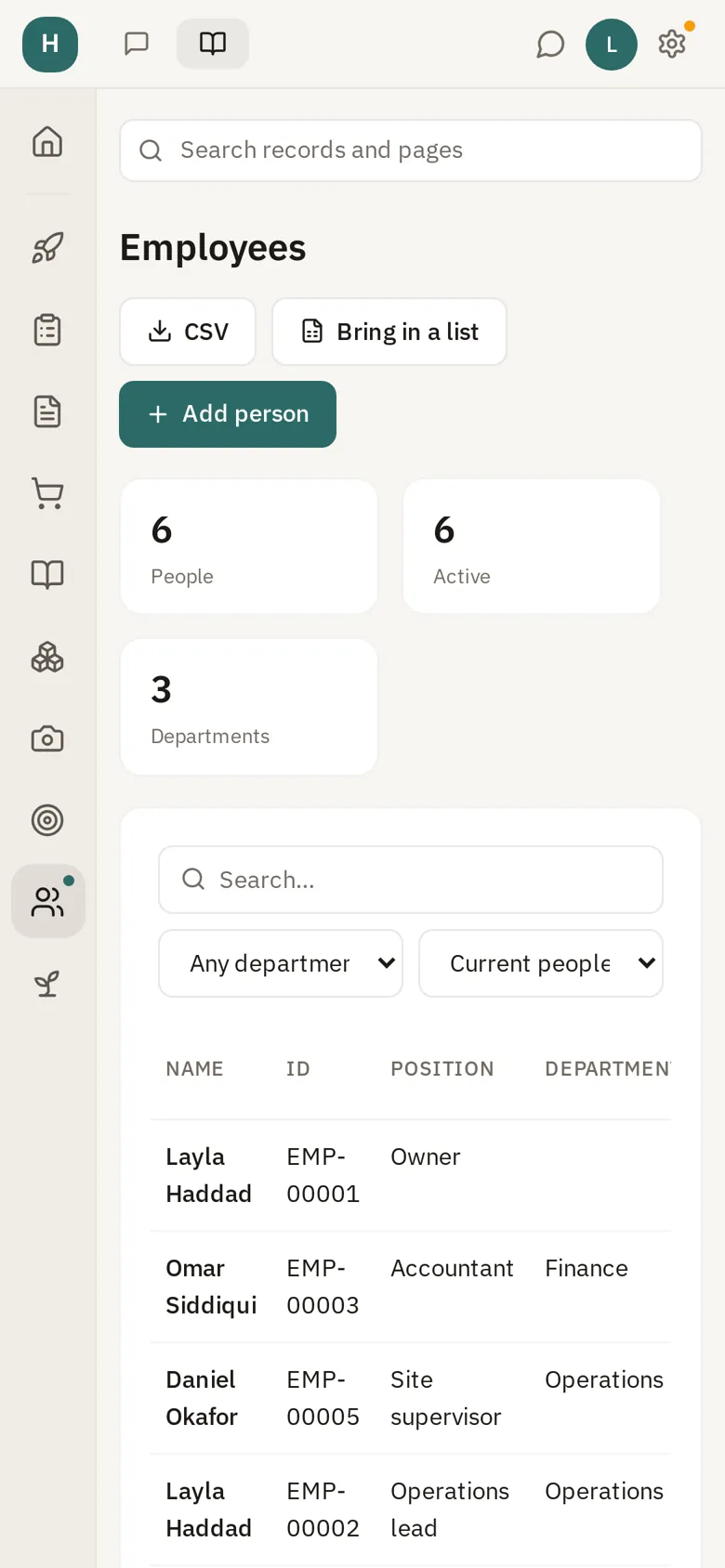Open Layla Haddad with Operations lead position
This screenshot has width=725, height=1568.
[209, 1509]
